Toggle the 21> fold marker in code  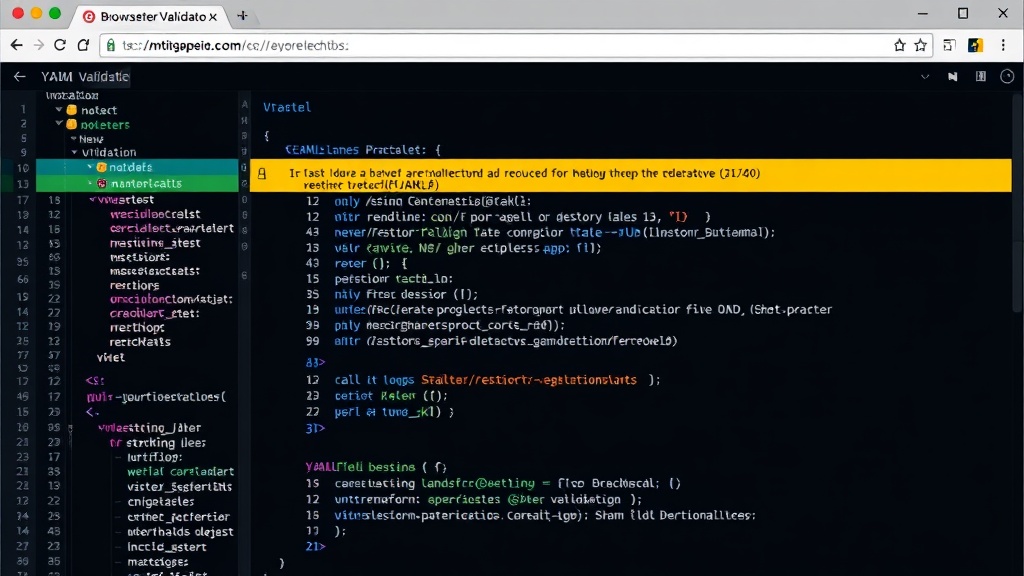(x=315, y=546)
